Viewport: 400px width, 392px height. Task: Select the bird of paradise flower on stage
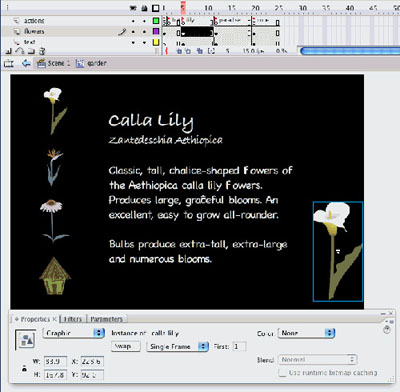click(x=54, y=167)
